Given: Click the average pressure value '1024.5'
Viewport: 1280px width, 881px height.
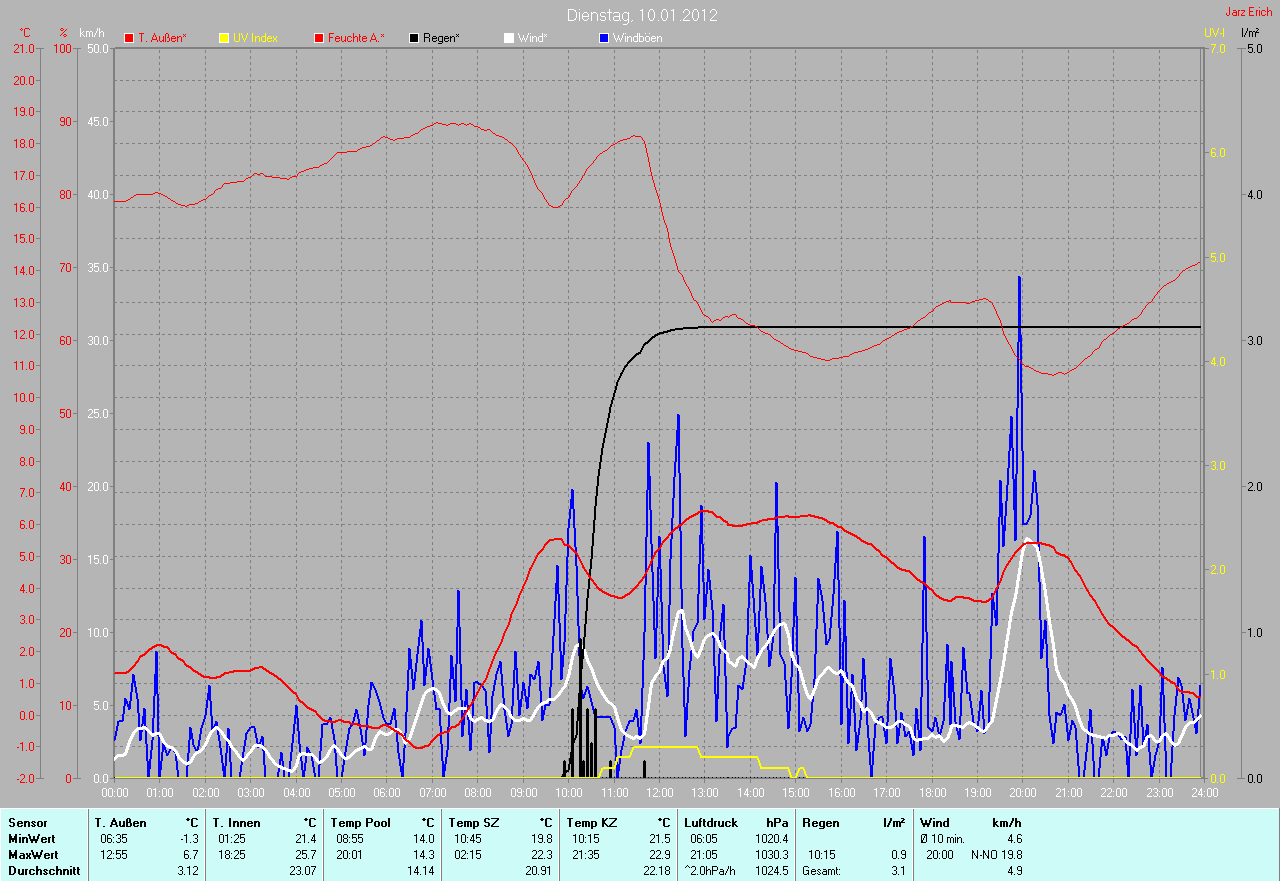Looking at the screenshot, I should click(x=771, y=871).
